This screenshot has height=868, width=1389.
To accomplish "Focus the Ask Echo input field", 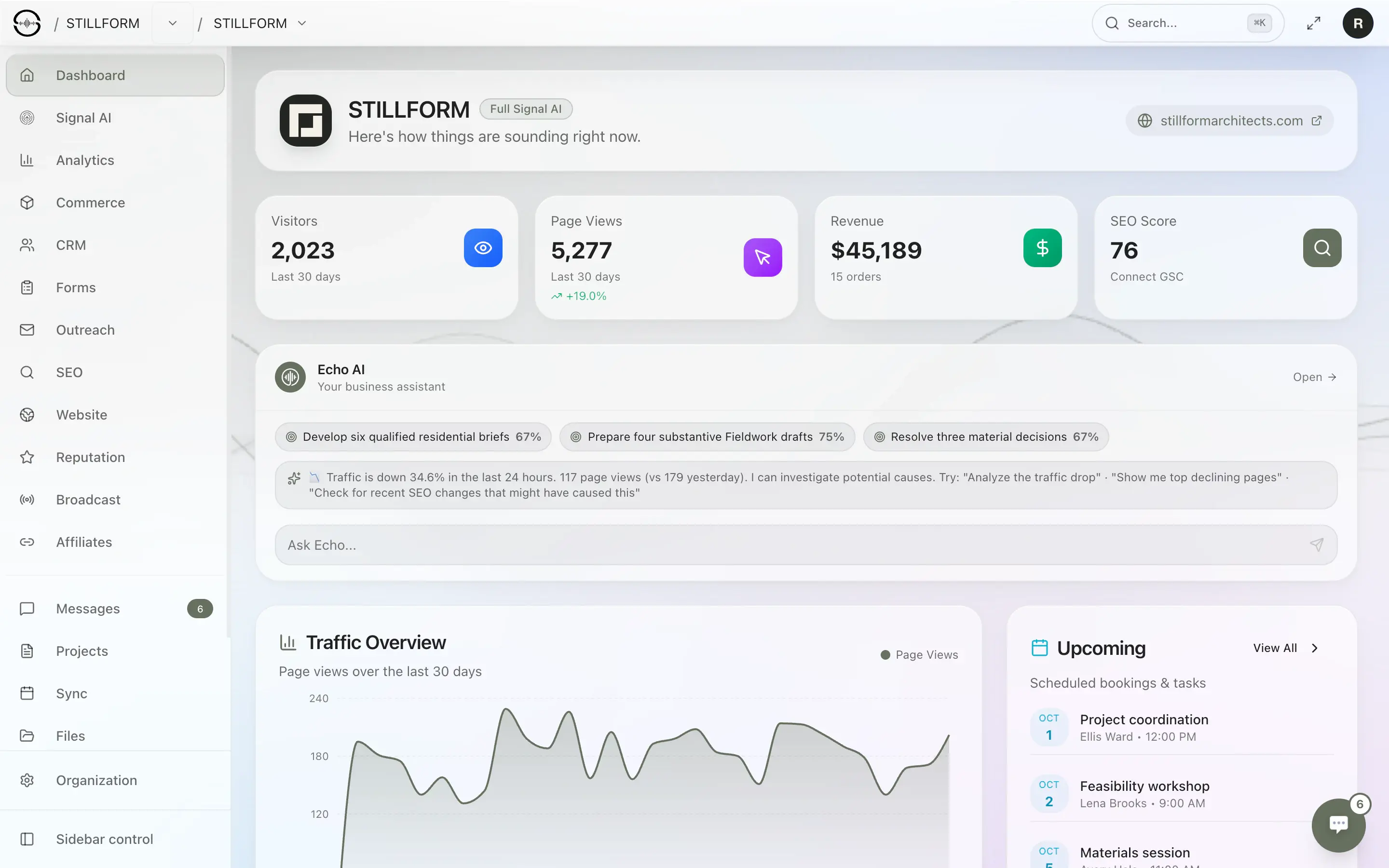I will (806, 545).
